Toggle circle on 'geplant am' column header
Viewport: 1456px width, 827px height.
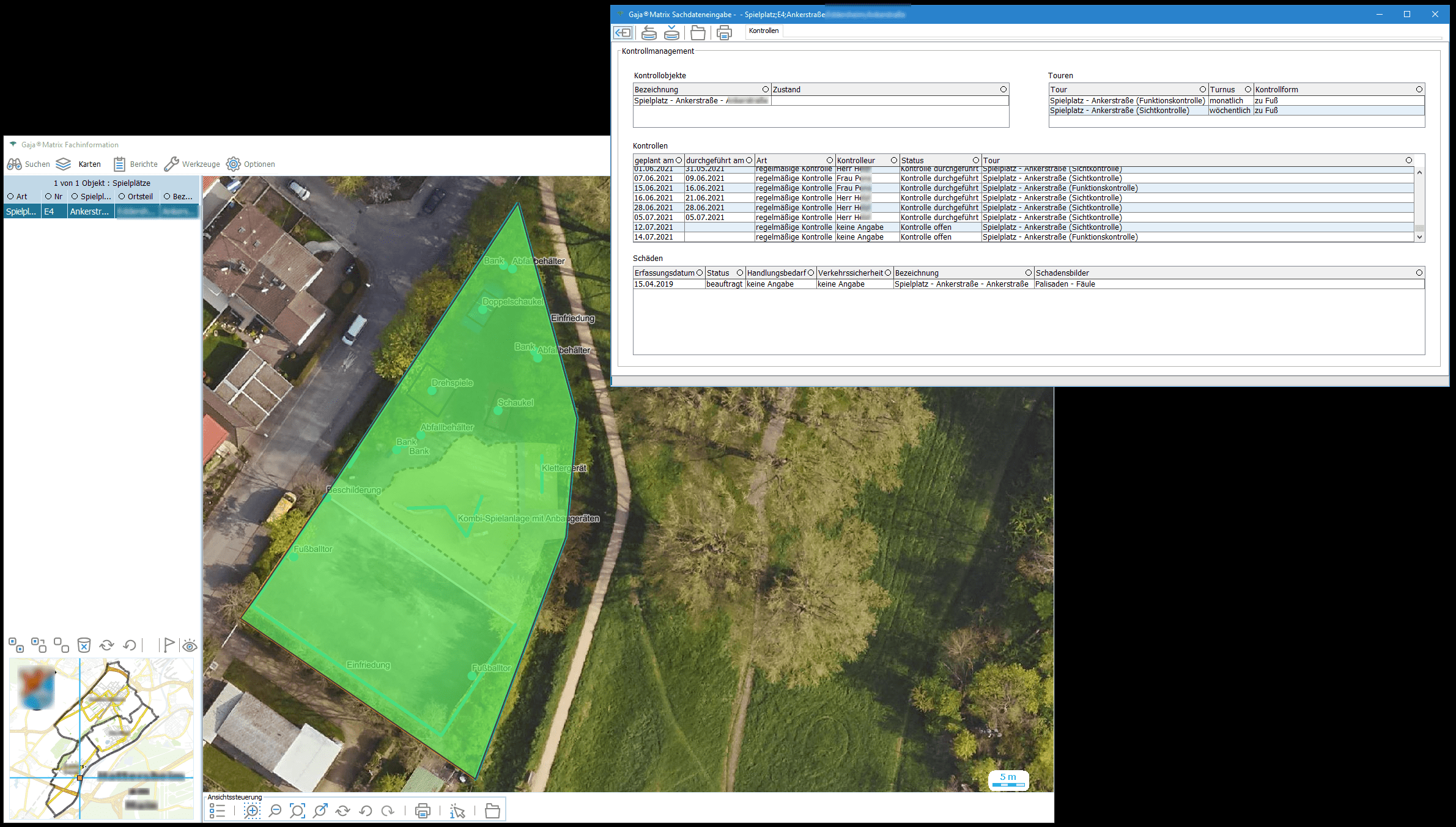679,160
